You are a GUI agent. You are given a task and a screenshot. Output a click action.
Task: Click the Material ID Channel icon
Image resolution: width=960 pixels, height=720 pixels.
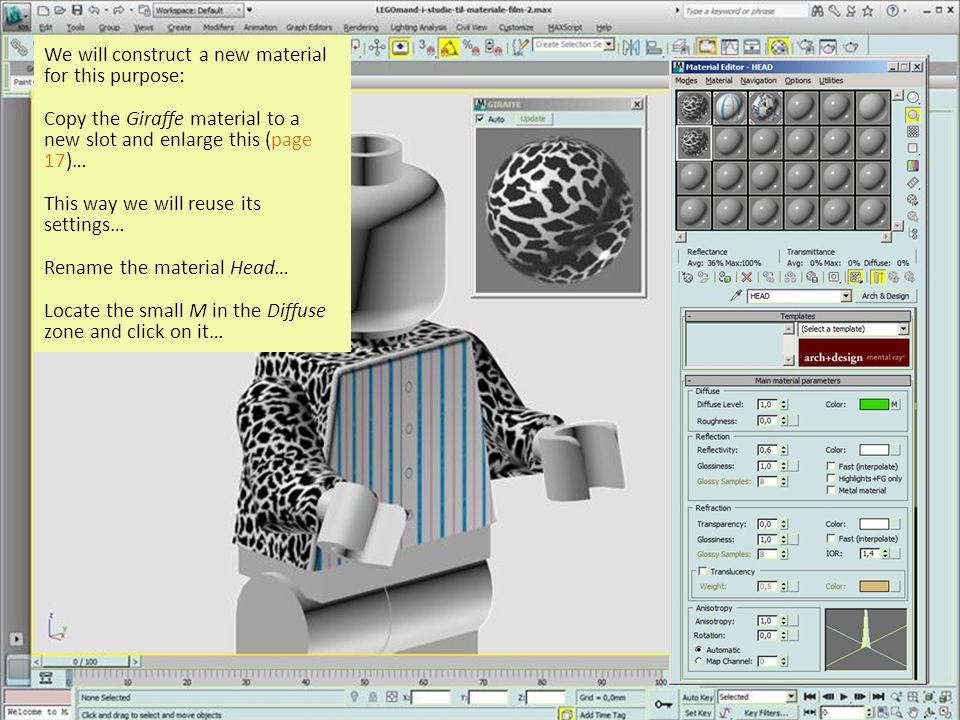(834, 277)
